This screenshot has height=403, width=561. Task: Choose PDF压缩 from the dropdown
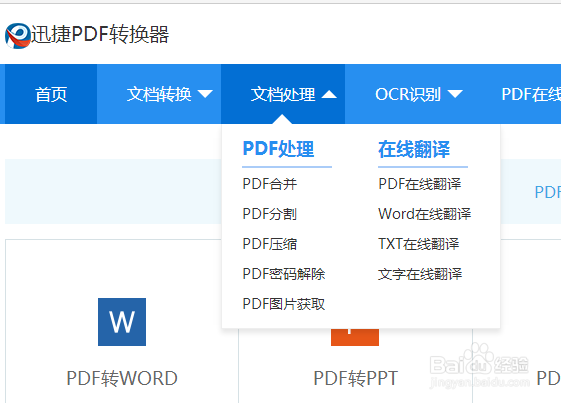click(270, 244)
